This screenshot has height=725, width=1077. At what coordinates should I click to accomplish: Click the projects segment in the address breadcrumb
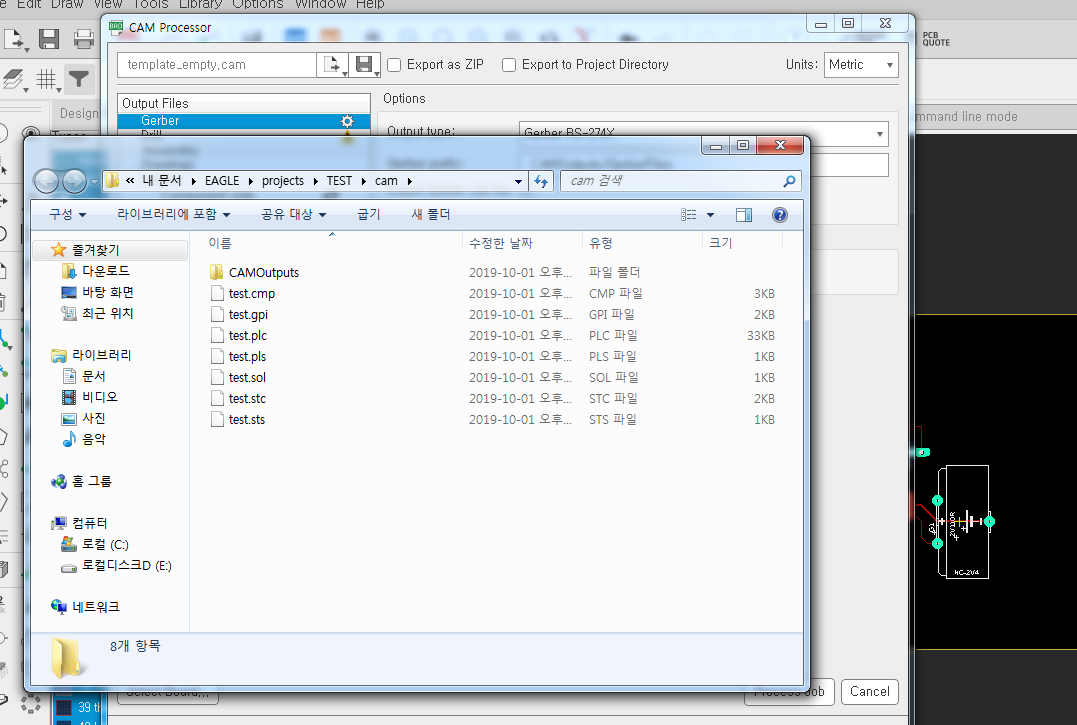click(x=283, y=181)
